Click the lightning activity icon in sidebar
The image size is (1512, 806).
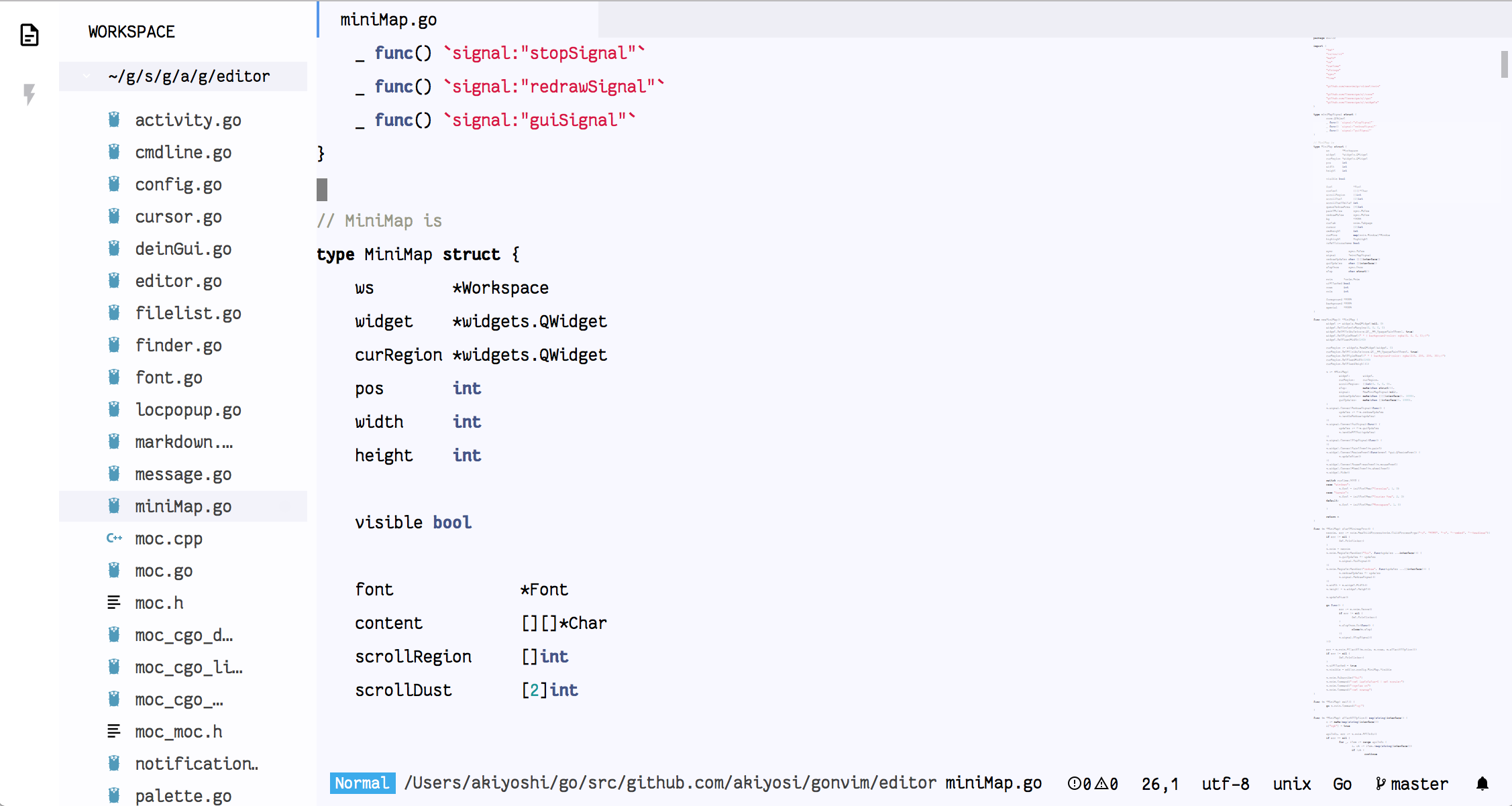[x=28, y=95]
